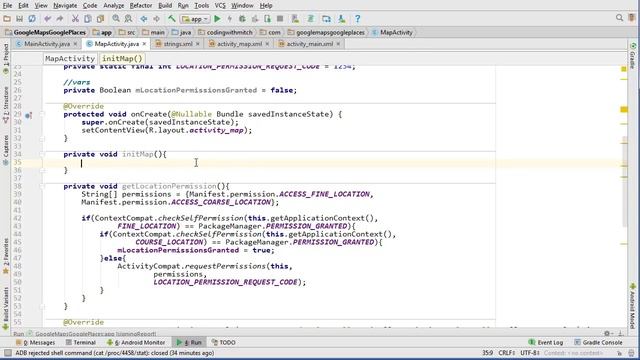The height and width of the screenshot is (360, 640).
Task: Click the Open folder toolbar icon
Action: 7,19
